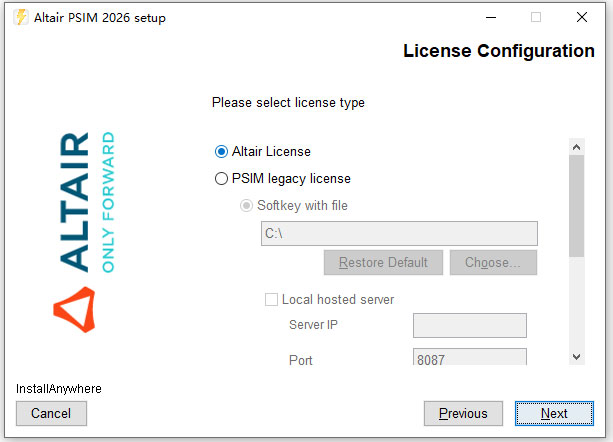Click the scrollbar down arrow
The width and height of the screenshot is (613, 442).
[576, 357]
